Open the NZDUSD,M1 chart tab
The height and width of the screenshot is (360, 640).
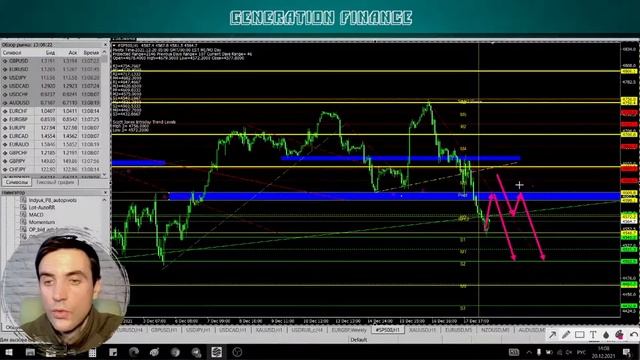coord(495,330)
